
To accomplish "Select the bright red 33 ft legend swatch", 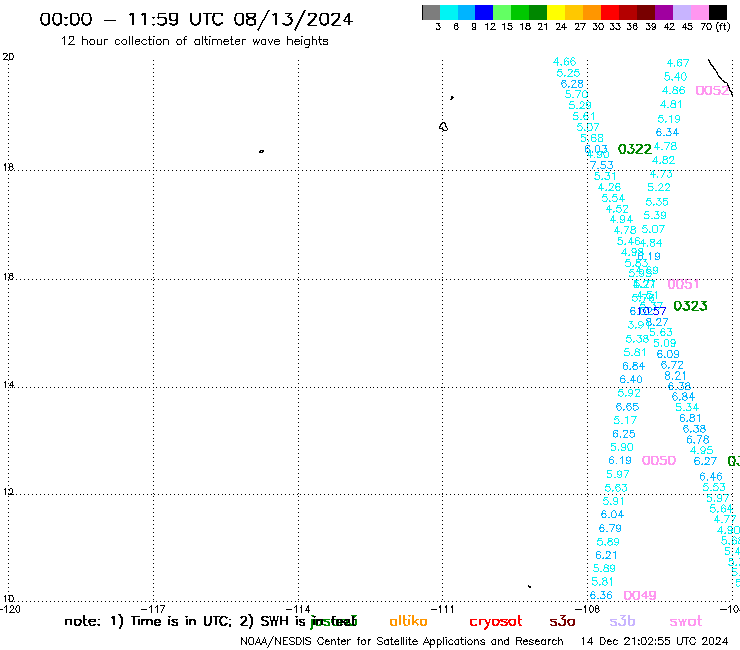I will [x=610, y=13].
